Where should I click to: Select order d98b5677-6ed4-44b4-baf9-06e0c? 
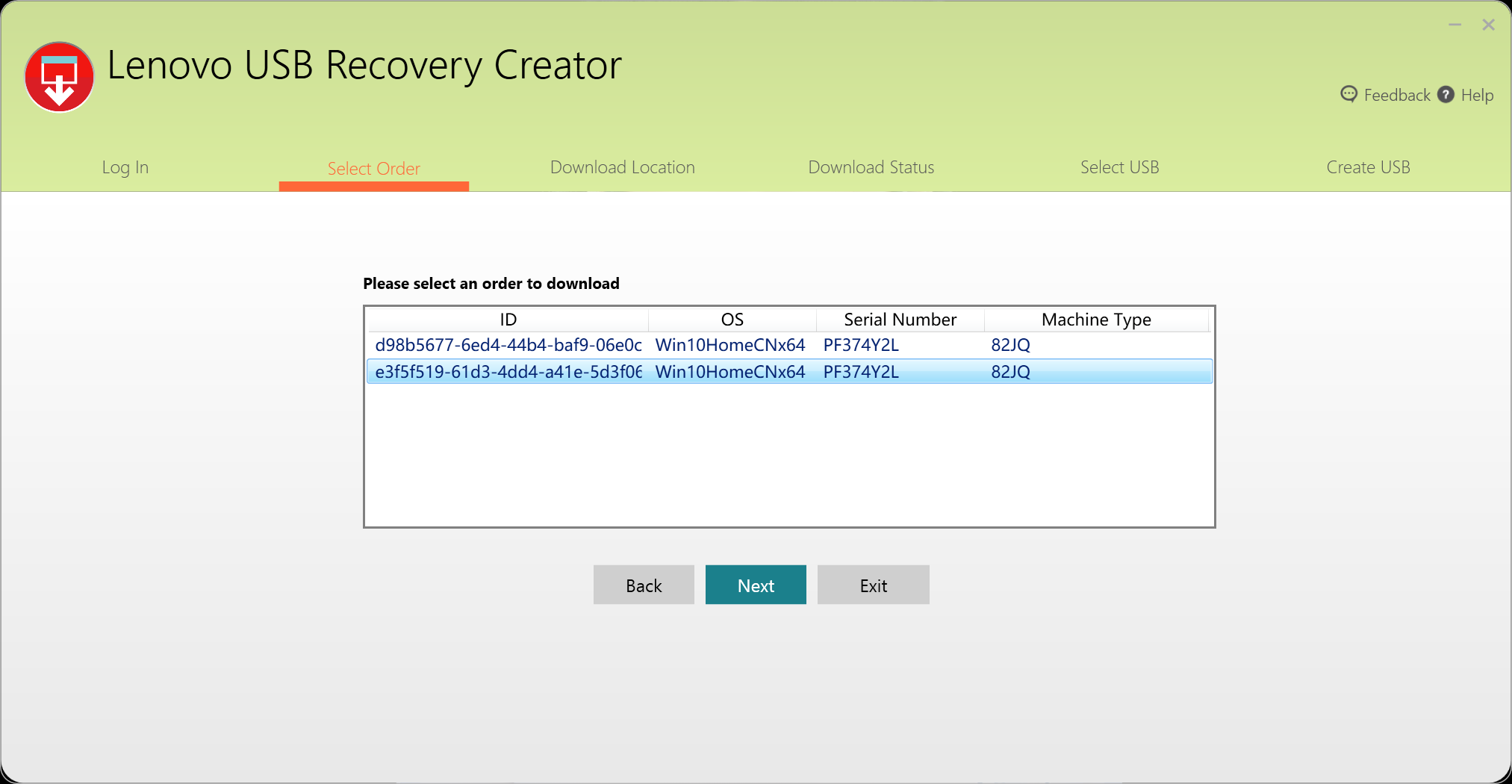point(789,345)
